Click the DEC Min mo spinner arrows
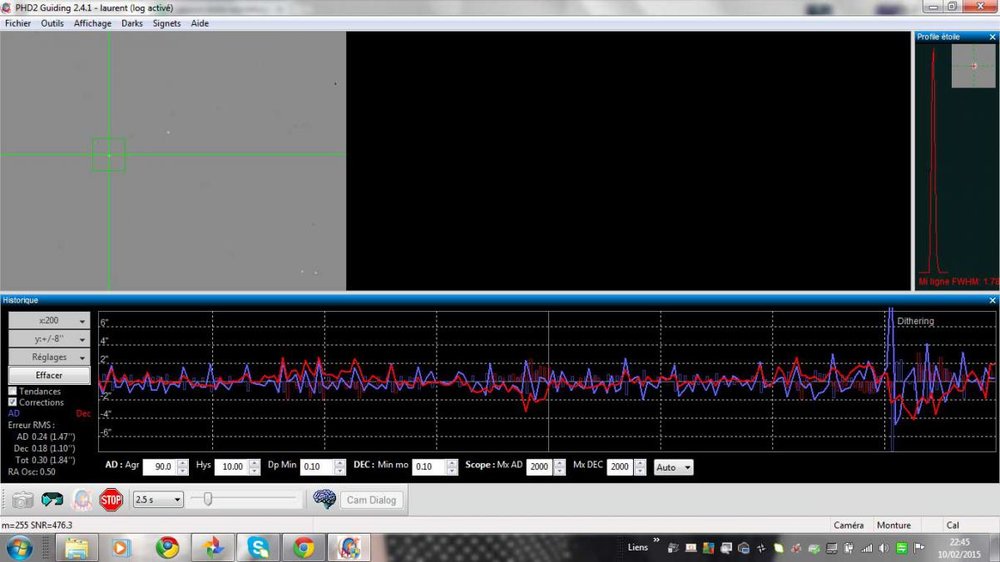The width and height of the screenshot is (1000, 562). pyautogui.click(x=452, y=467)
